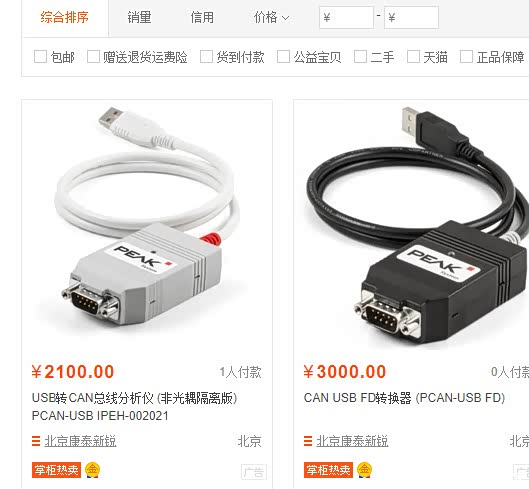Select the 天猫 filter checkbox
The width and height of the screenshot is (529, 489).
[x=413, y=57]
